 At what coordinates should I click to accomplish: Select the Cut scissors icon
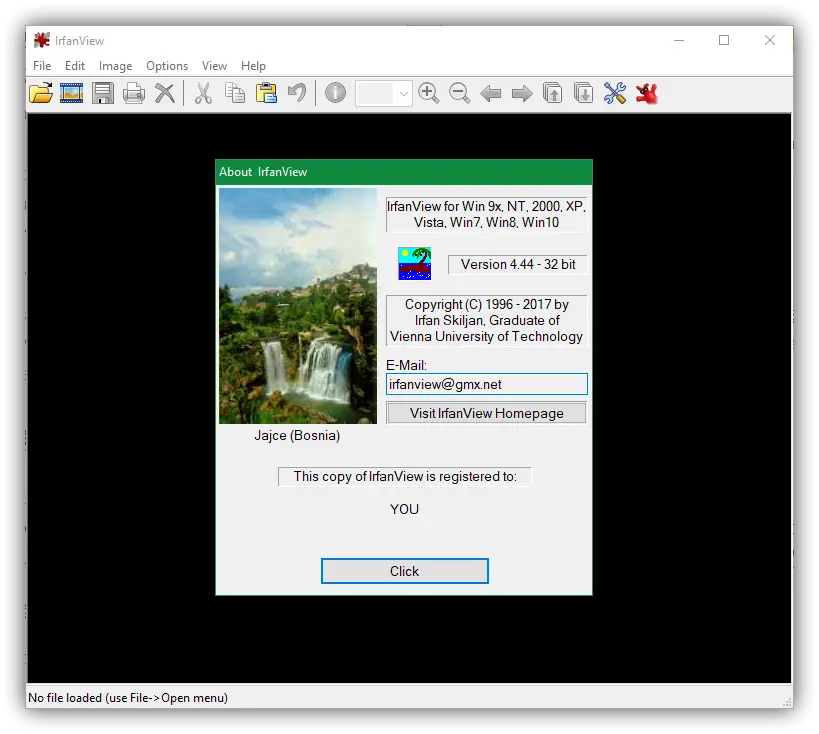[203, 94]
